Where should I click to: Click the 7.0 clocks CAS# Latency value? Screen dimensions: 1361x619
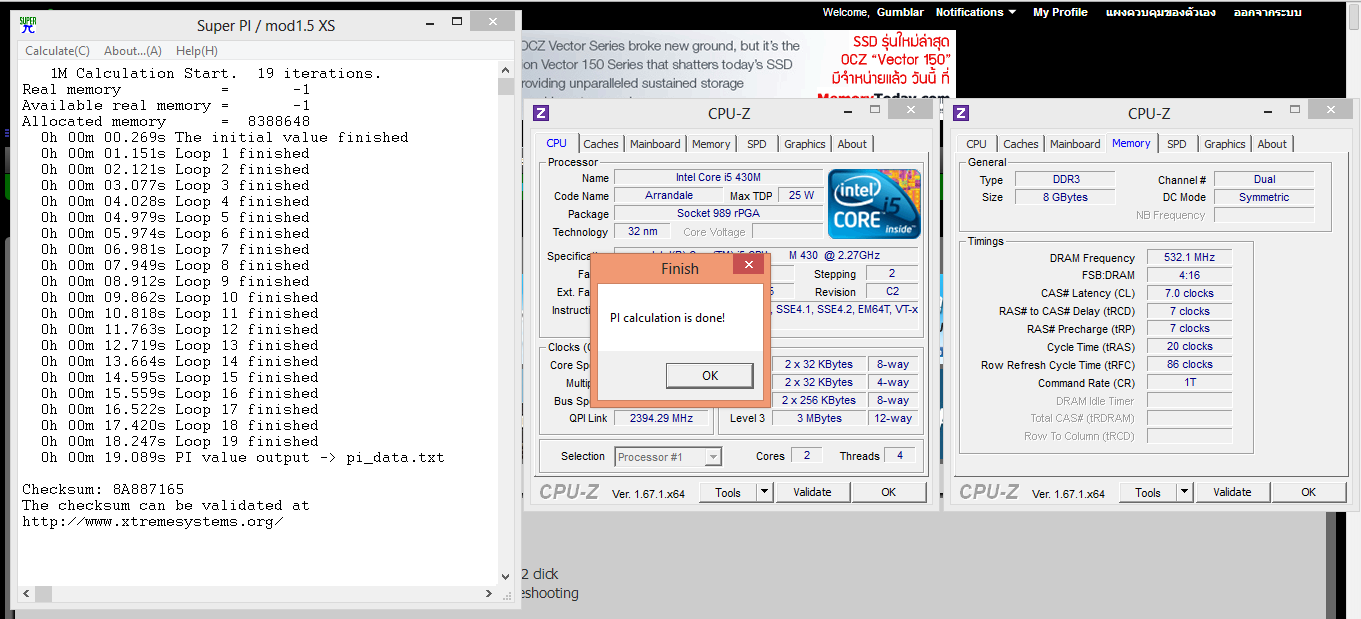point(1189,293)
